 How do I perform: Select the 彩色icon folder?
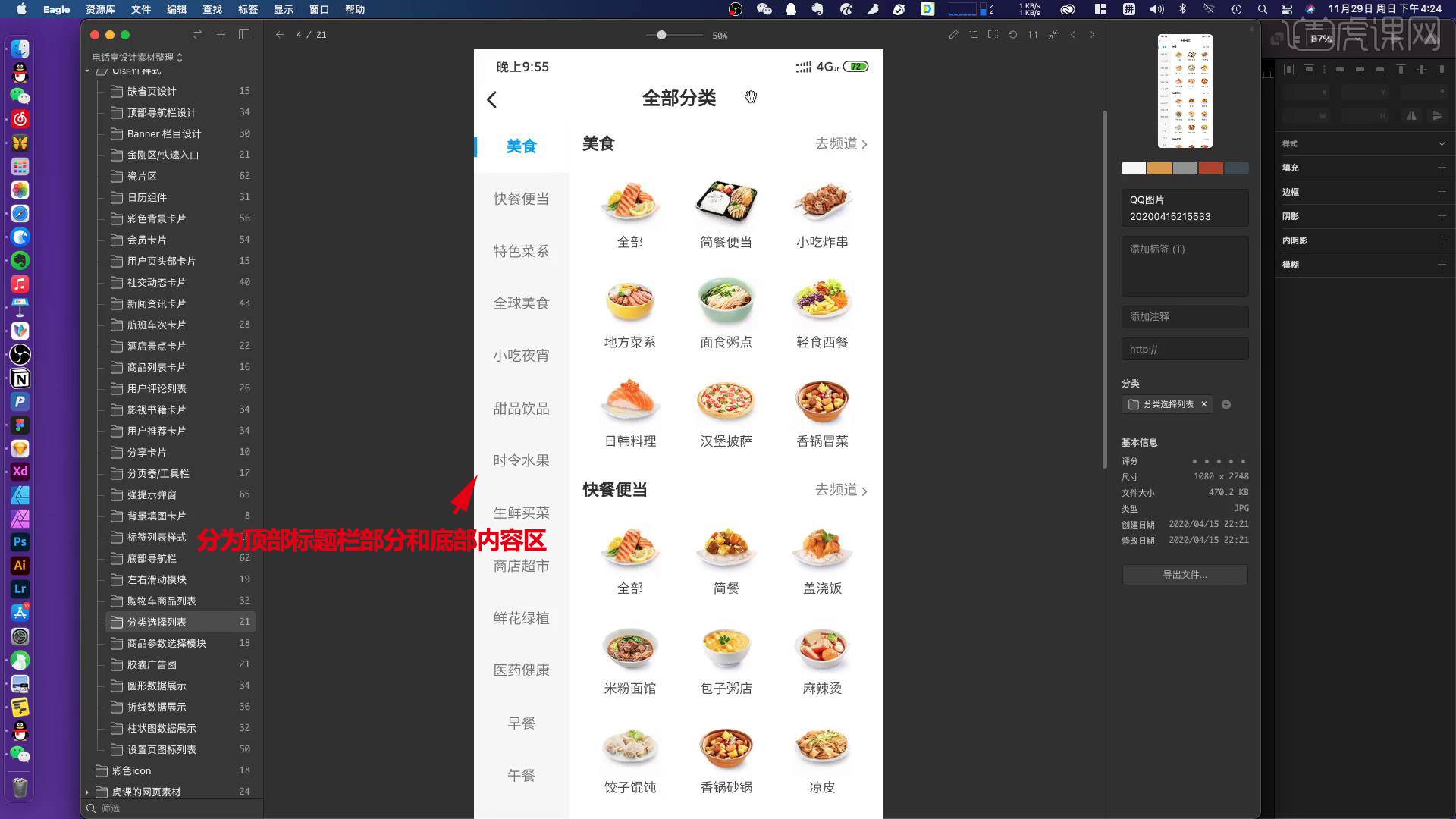173,770
